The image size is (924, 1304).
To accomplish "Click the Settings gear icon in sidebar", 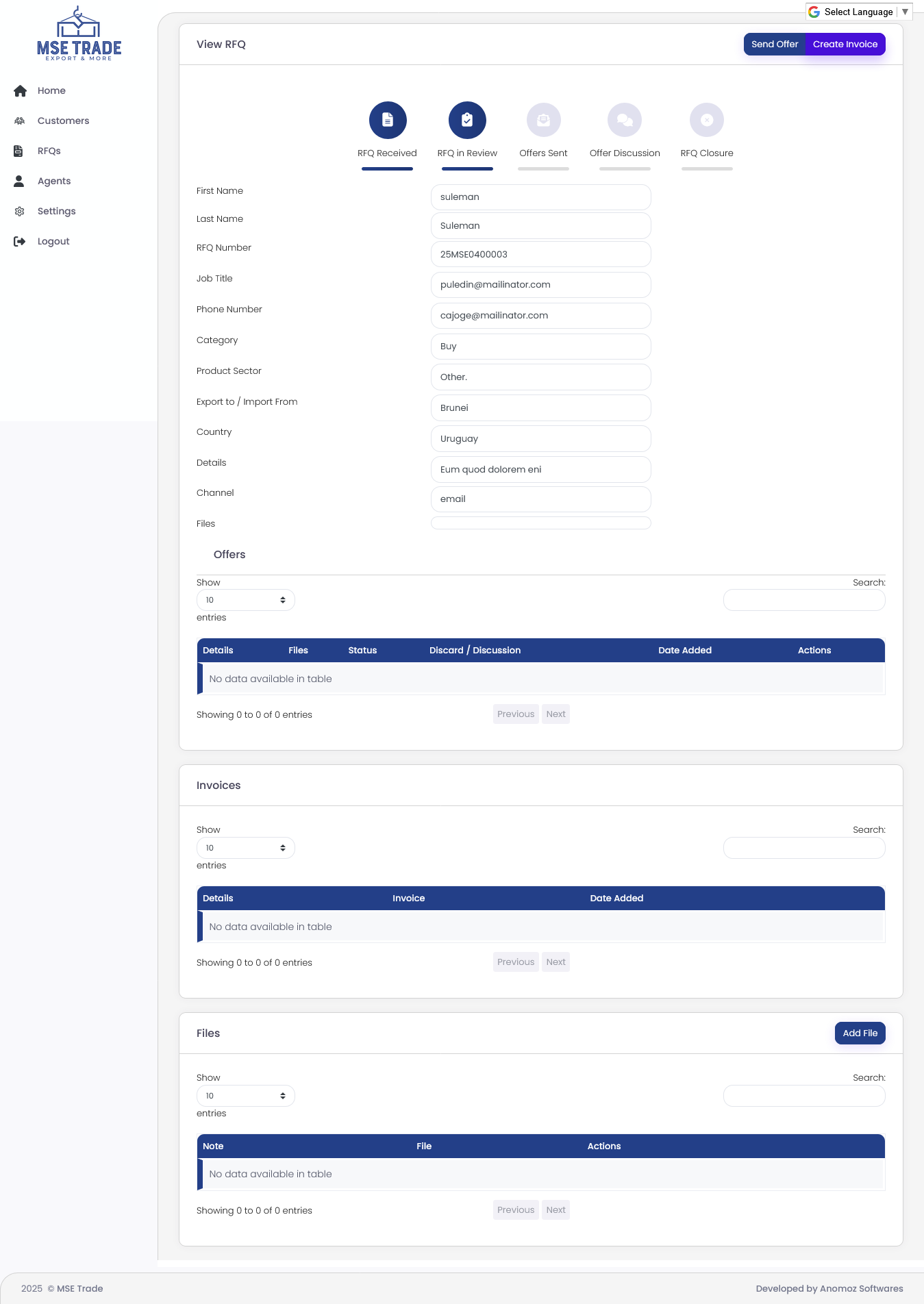I will pyautogui.click(x=20, y=212).
